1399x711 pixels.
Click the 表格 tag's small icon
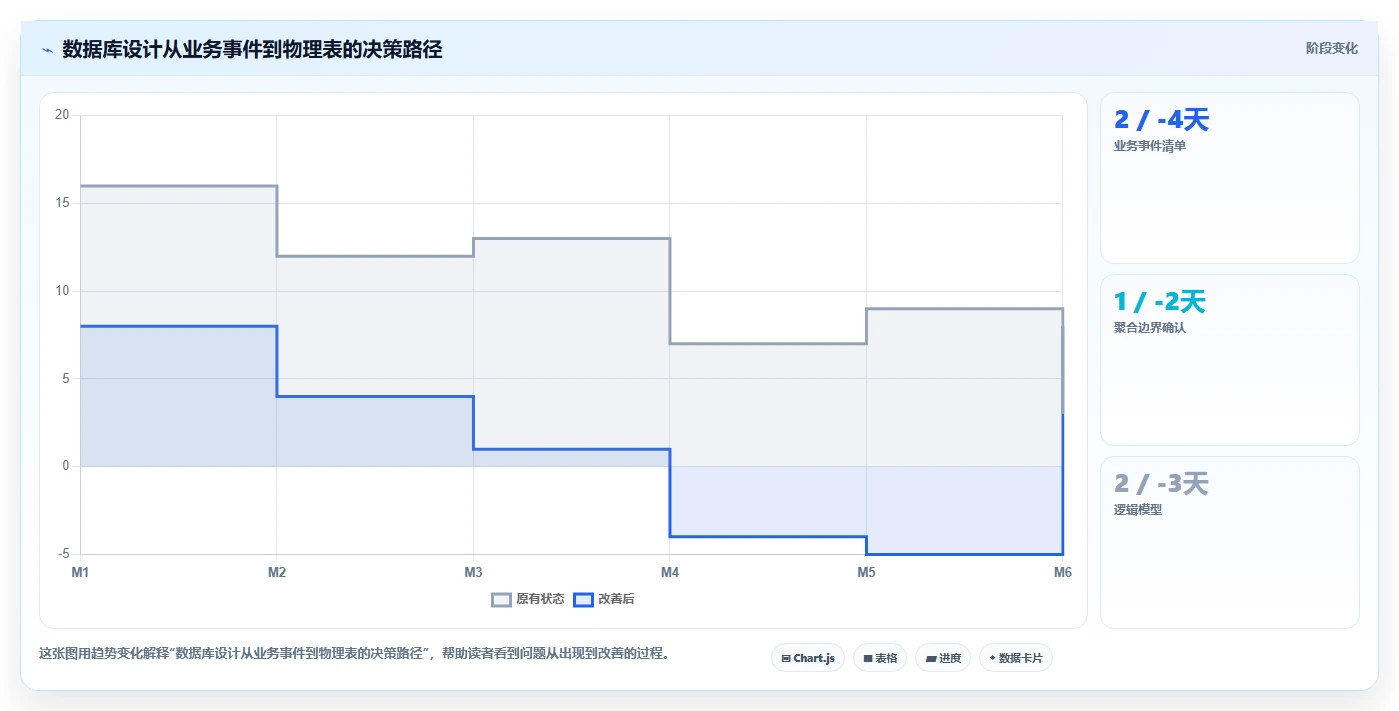click(868, 659)
